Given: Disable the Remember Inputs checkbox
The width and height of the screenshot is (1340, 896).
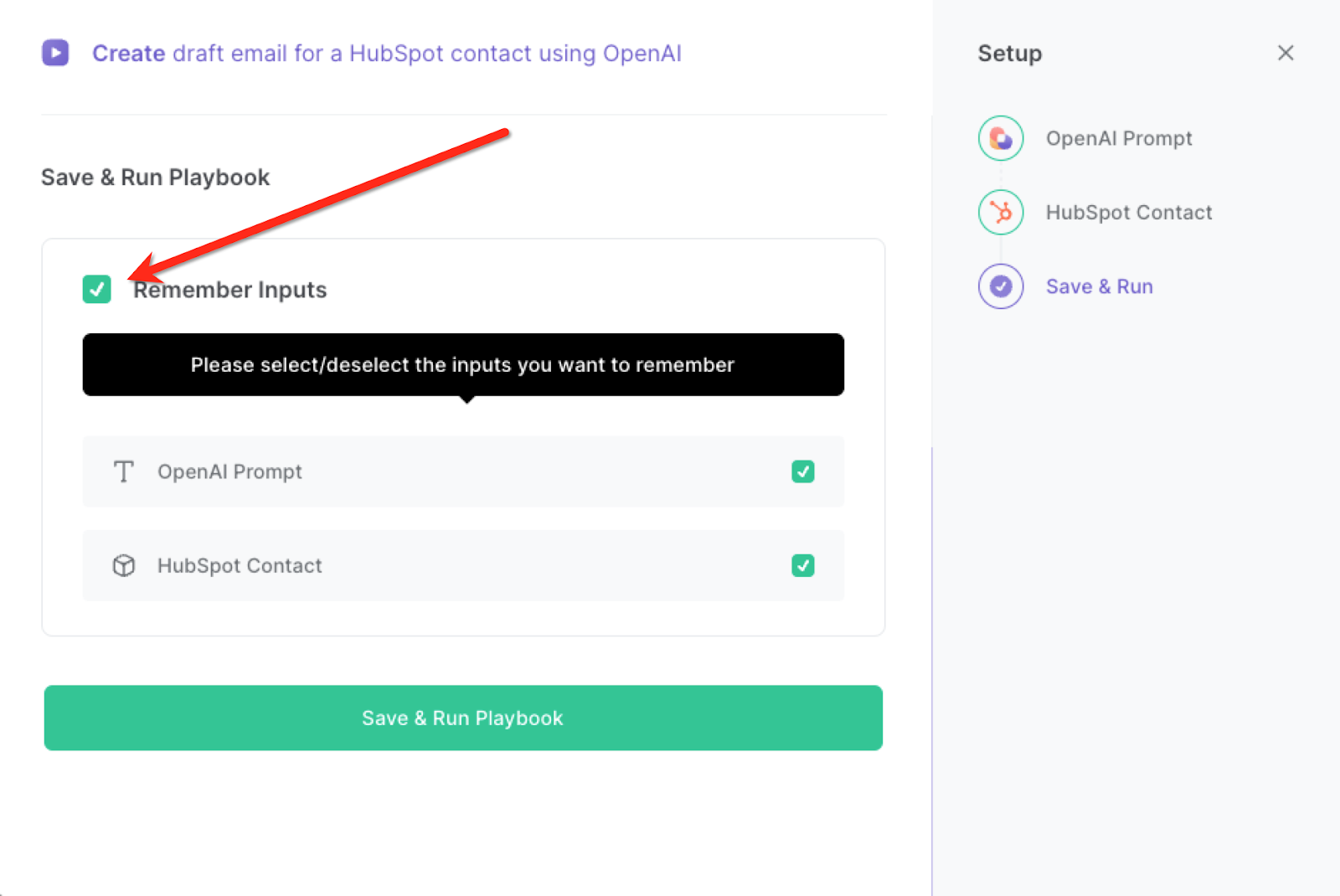Looking at the screenshot, I should (x=96, y=289).
